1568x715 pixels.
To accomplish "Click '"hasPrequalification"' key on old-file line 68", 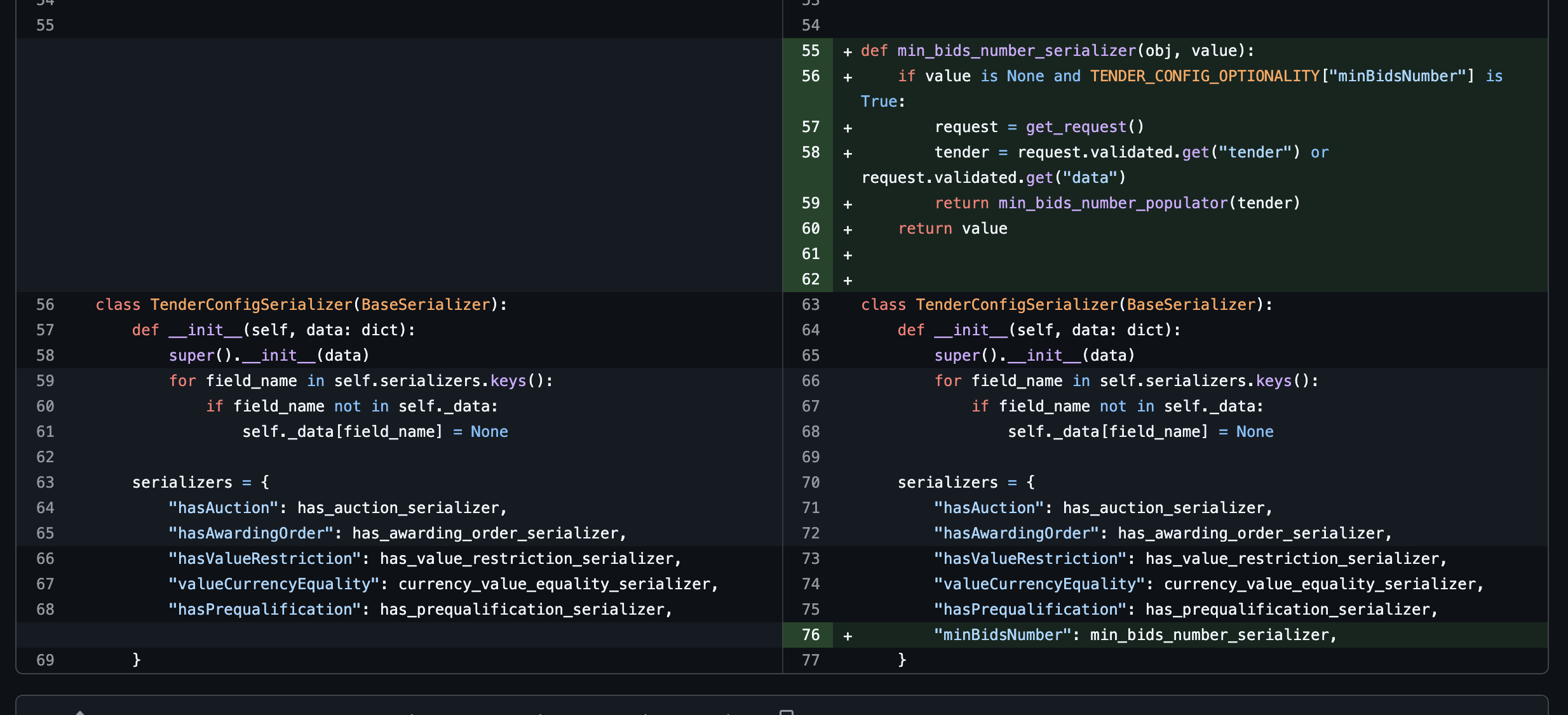I will [265, 610].
